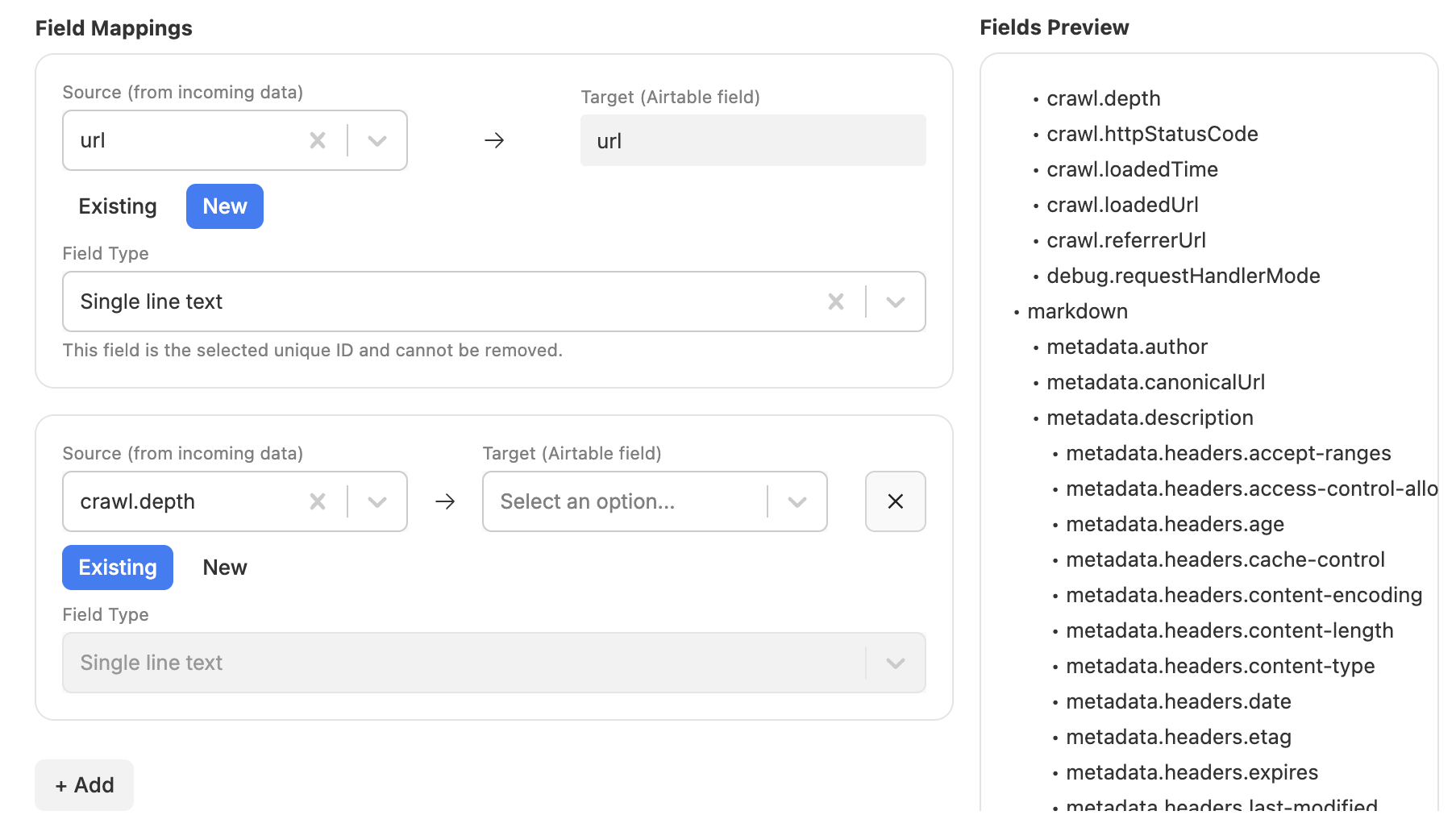This screenshot has width=1456, height=840.
Task: Click the url Target field
Action: [x=752, y=139]
